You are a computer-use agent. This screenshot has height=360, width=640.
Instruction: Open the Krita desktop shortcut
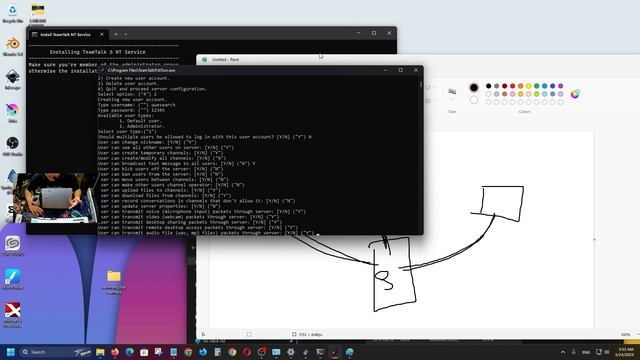pyautogui.click(x=12, y=113)
